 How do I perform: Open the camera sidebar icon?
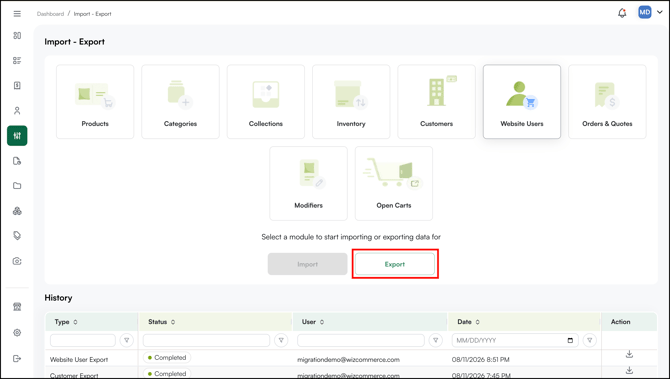click(x=17, y=261)
